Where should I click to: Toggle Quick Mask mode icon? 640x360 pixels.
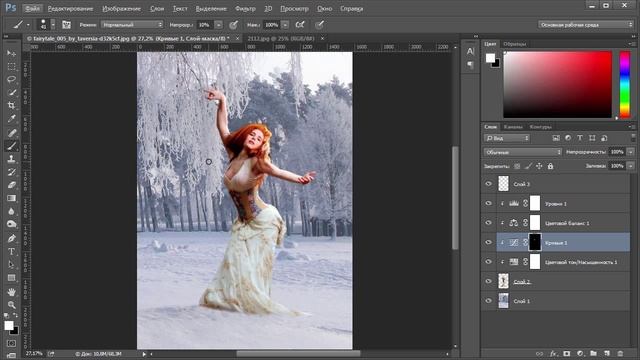click(11, 344)
